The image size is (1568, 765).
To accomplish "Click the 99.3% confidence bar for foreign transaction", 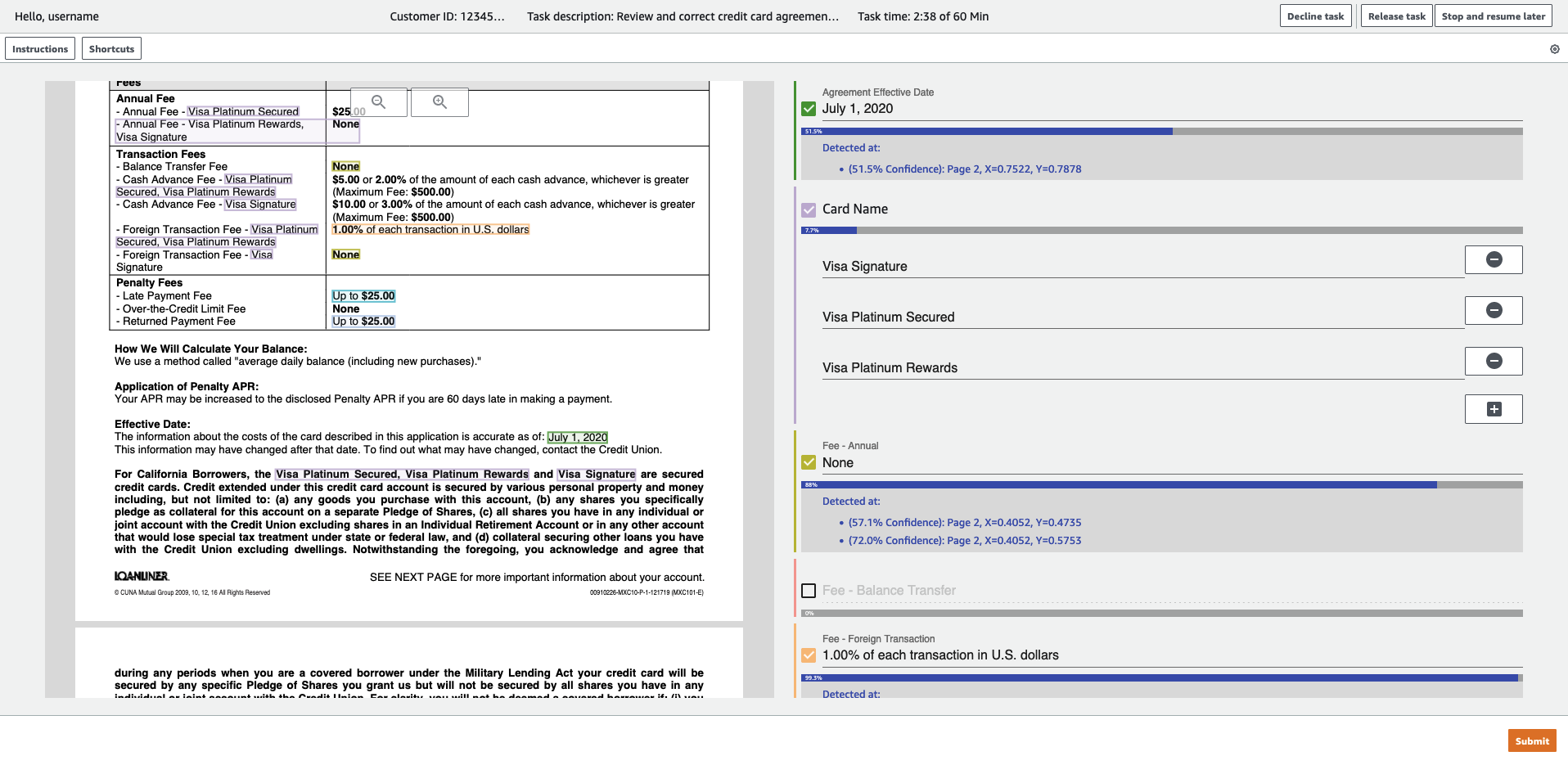I will [1162, 677].
